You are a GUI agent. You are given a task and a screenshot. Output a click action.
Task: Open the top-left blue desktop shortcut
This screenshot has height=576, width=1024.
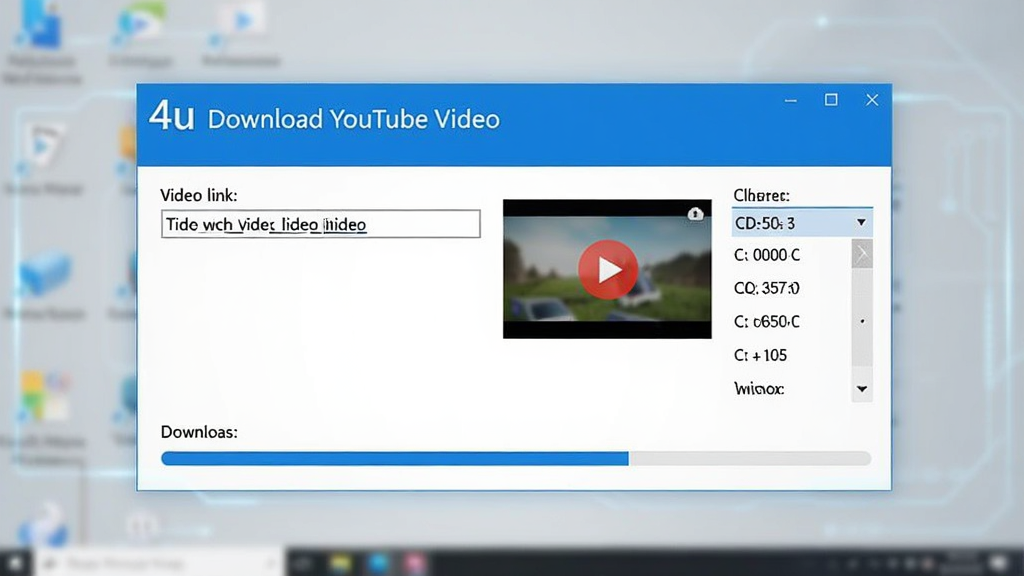click(x=41, y=25)
